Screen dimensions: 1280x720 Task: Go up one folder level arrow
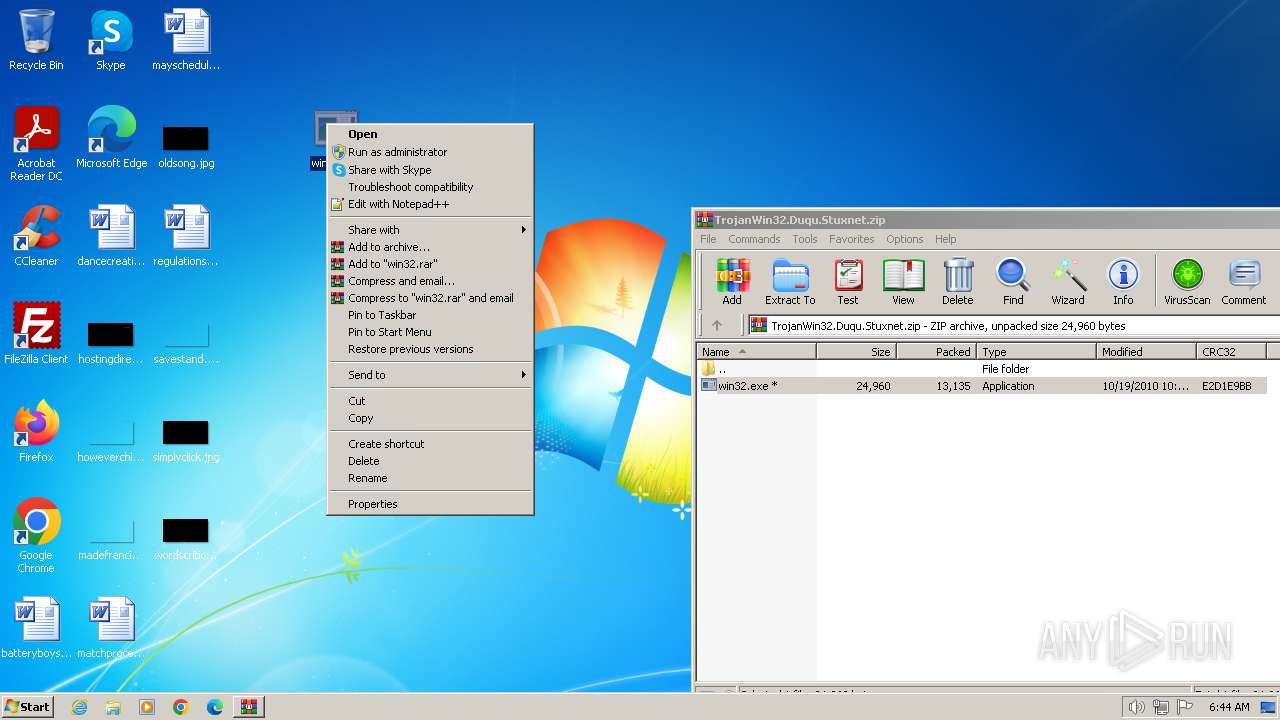716,325
